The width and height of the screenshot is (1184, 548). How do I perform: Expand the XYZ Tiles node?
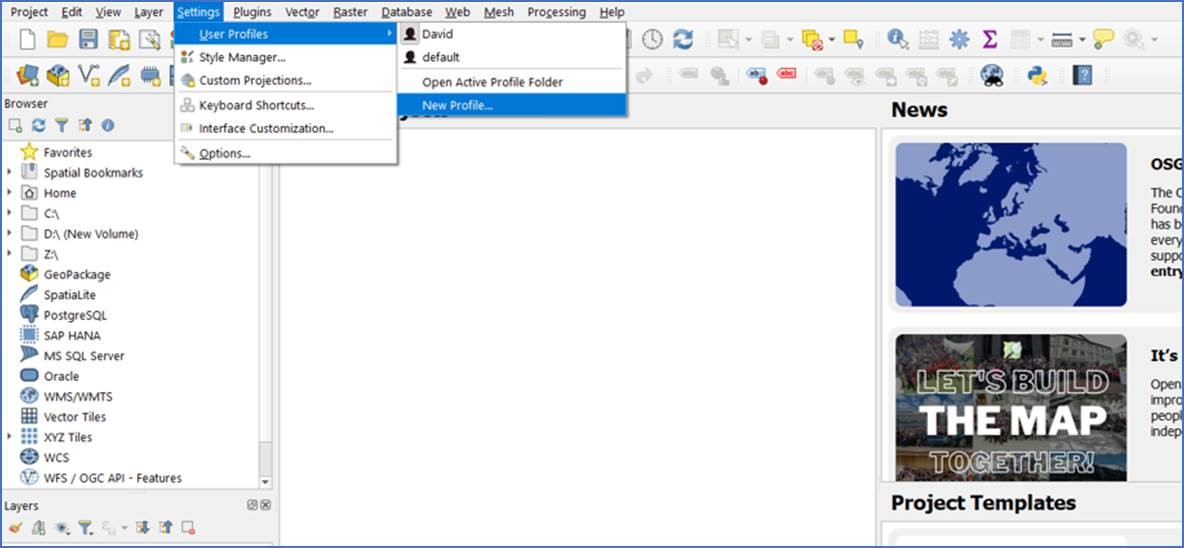coord(9,436)
